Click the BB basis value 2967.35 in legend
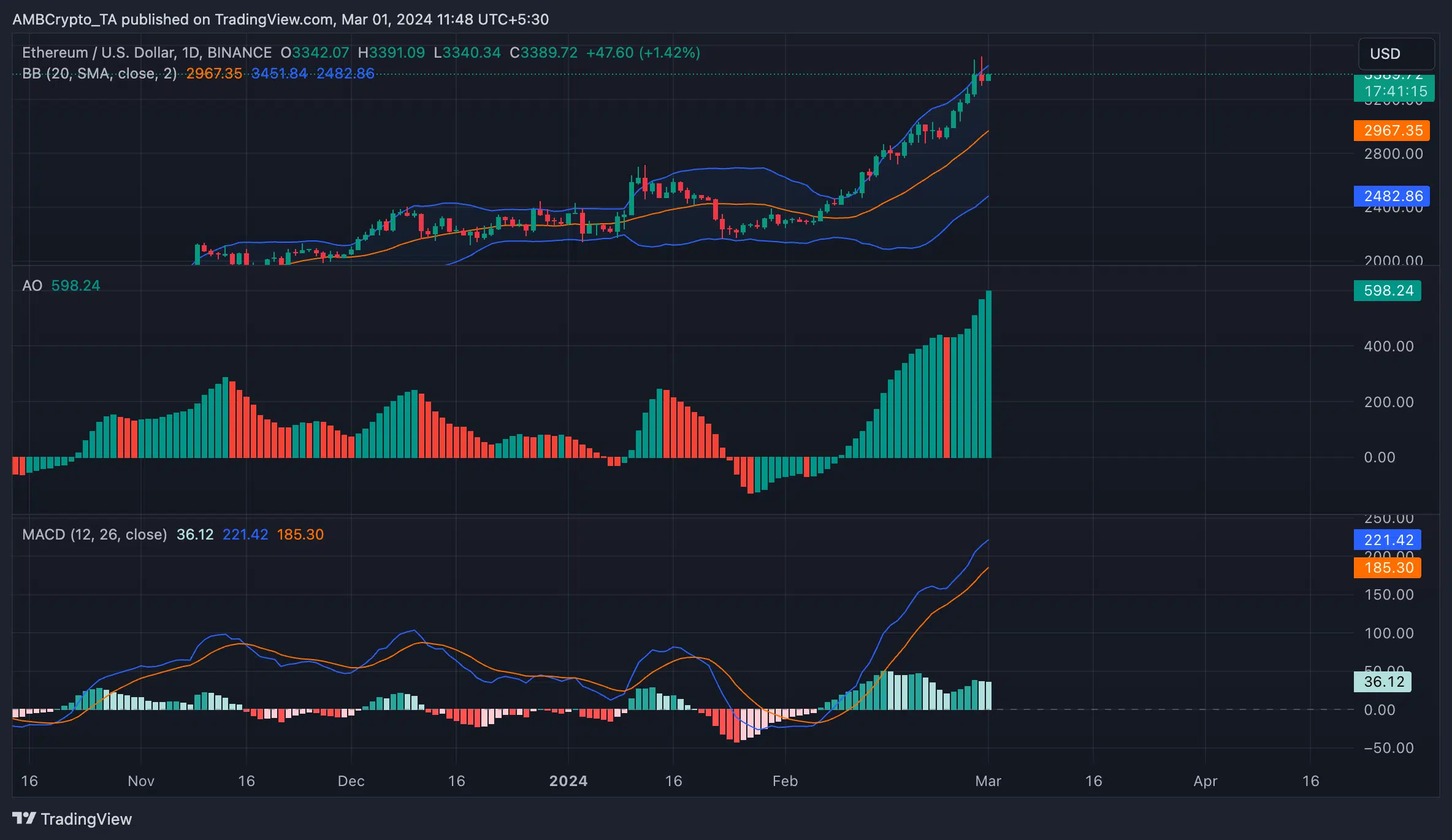The height and width of the screenshot is (840, 1452). tap(214, 74)
